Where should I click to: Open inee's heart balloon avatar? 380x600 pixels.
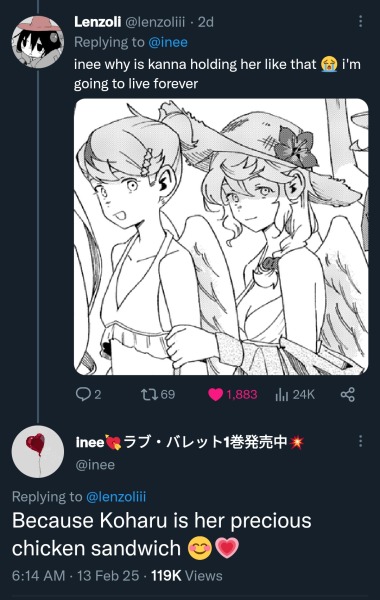(38, 452)
